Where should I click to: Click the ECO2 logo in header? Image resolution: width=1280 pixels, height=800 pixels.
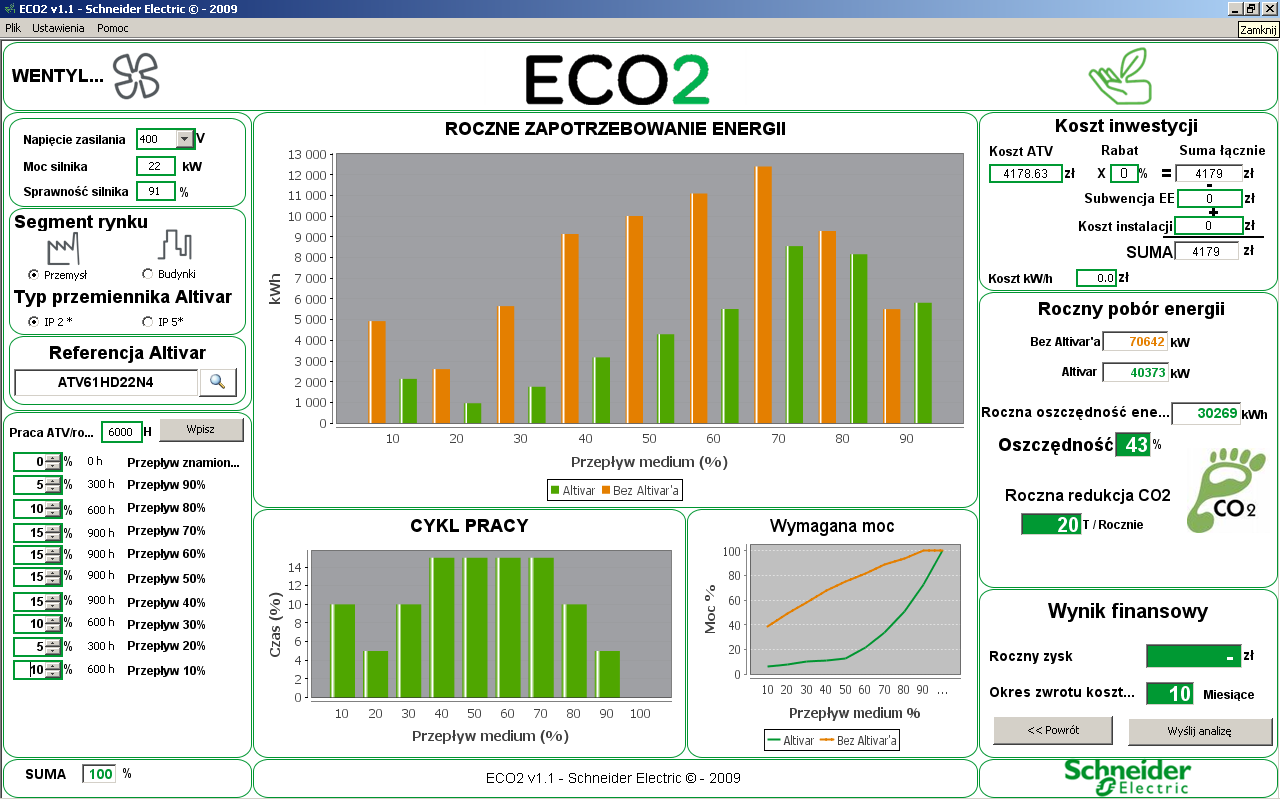point(618,80)
